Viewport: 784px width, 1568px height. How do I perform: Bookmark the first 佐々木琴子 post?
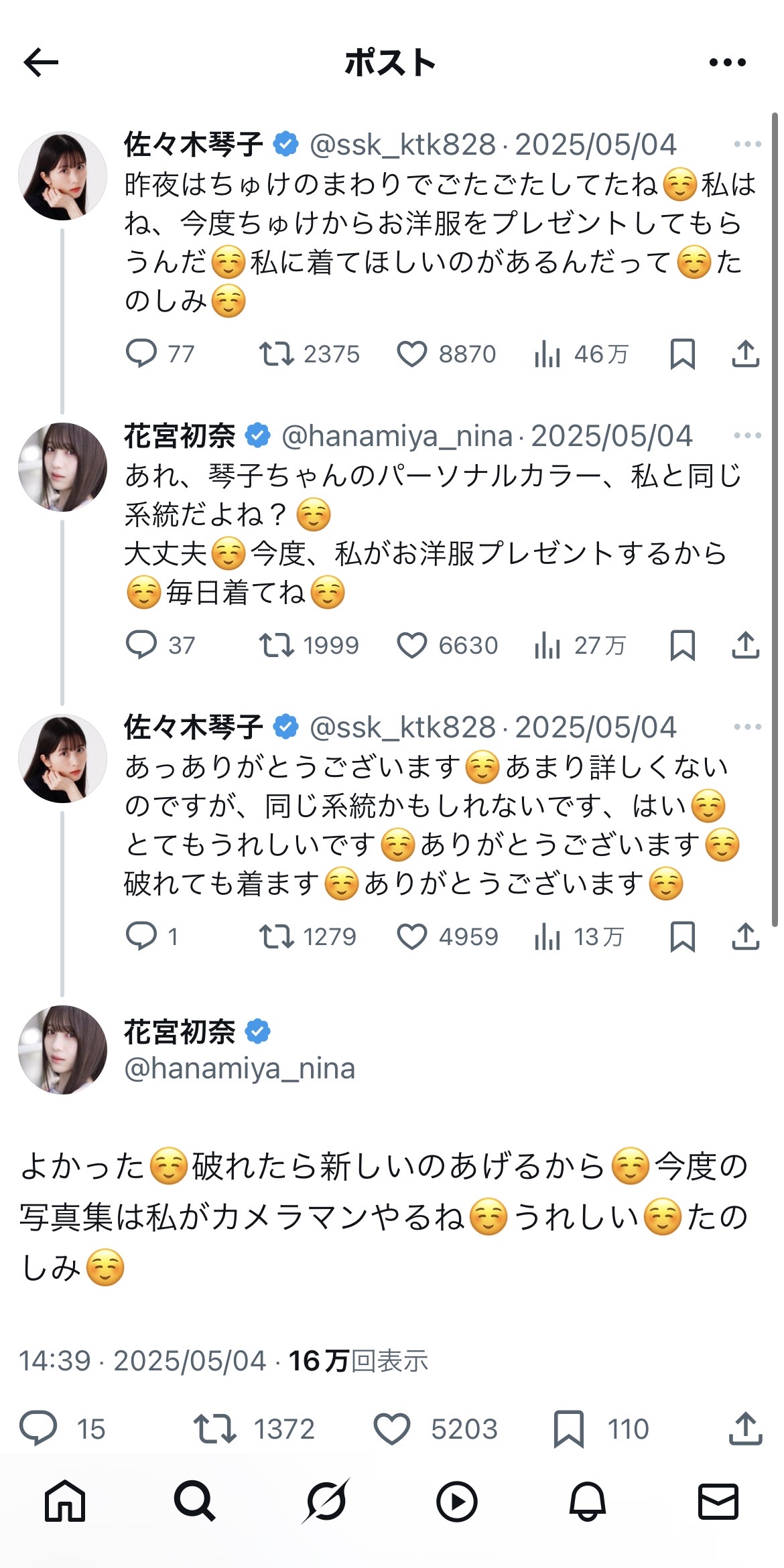click(x=682, y=354)
